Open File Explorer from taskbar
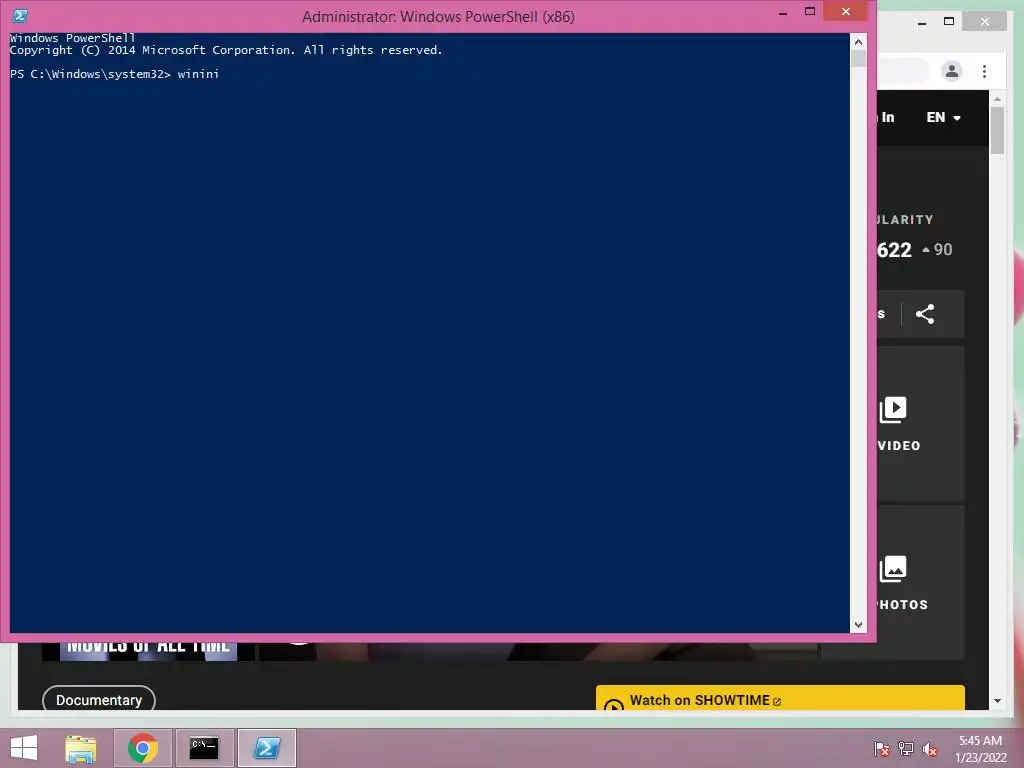Viewport: 1024px width, 768px height. click(x=81, y=748)
